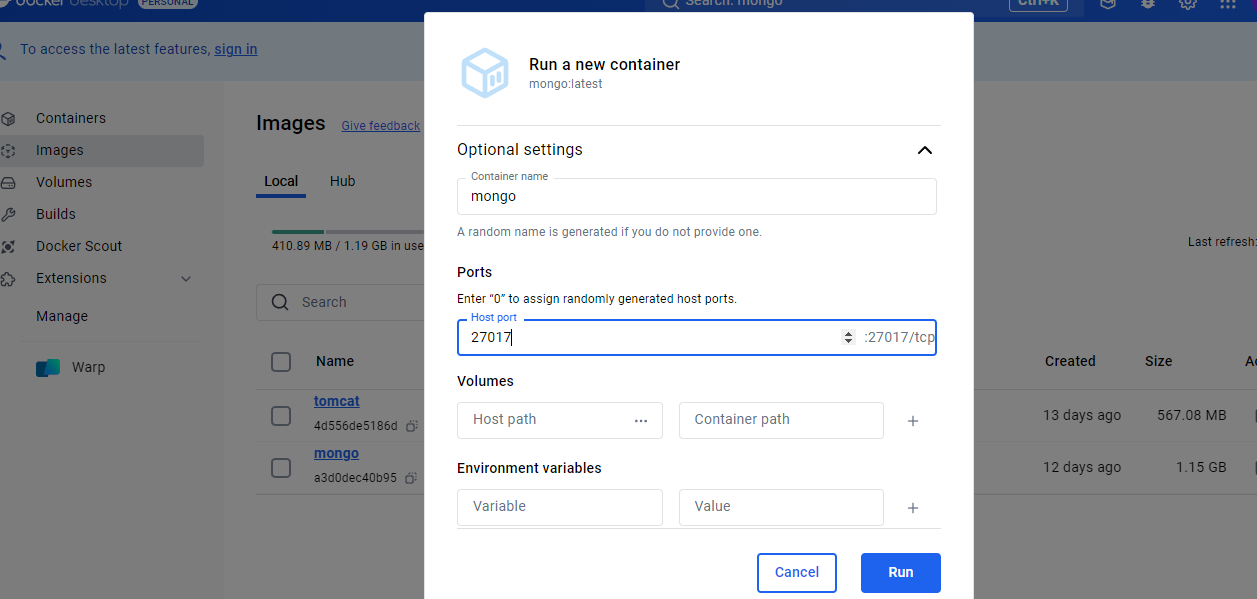Viewport: 1257px width, 599px height.
Task: Cancel the new container dialog
Action: [797, 573]
